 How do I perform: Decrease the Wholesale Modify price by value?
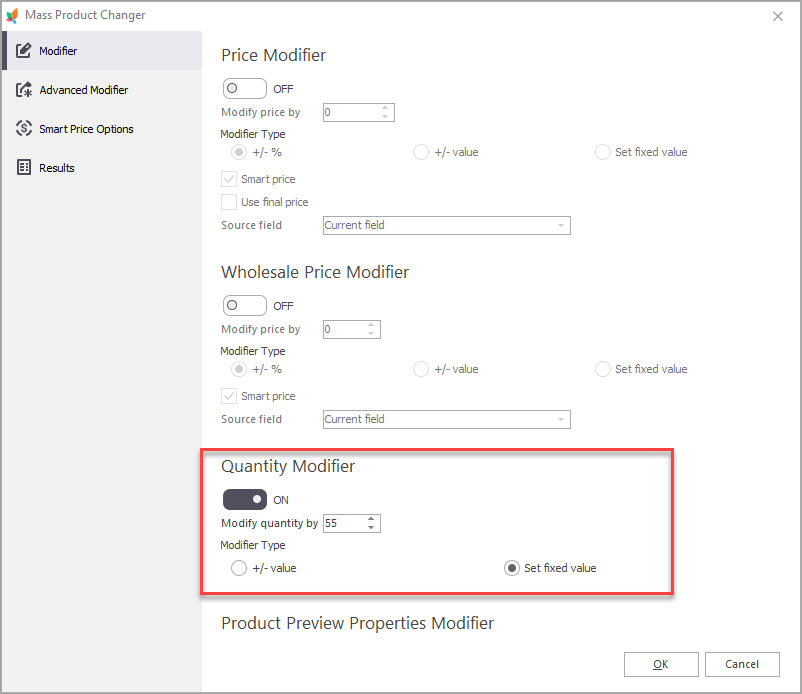pos(371,333)
